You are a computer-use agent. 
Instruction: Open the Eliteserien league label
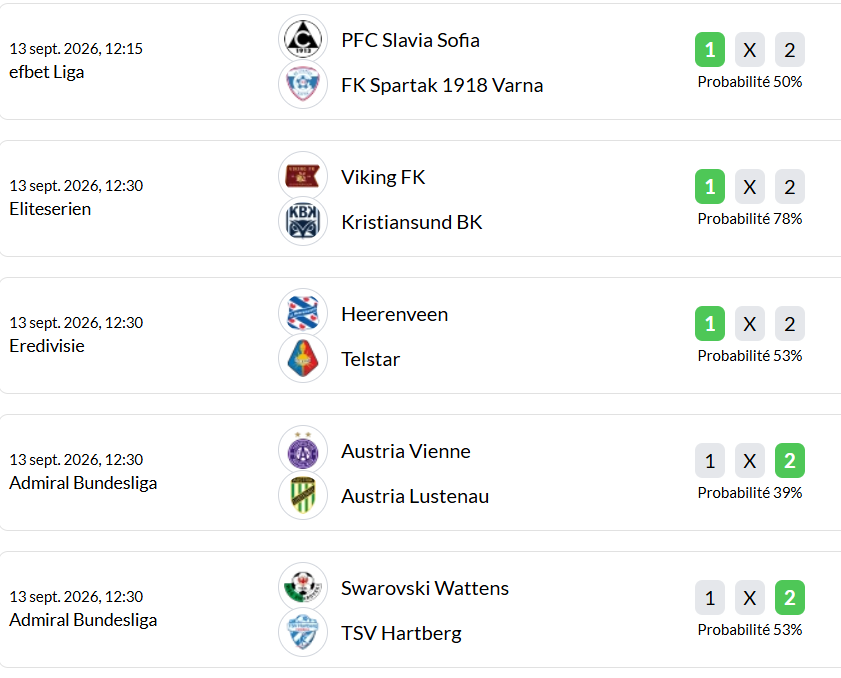coord(50,209)
